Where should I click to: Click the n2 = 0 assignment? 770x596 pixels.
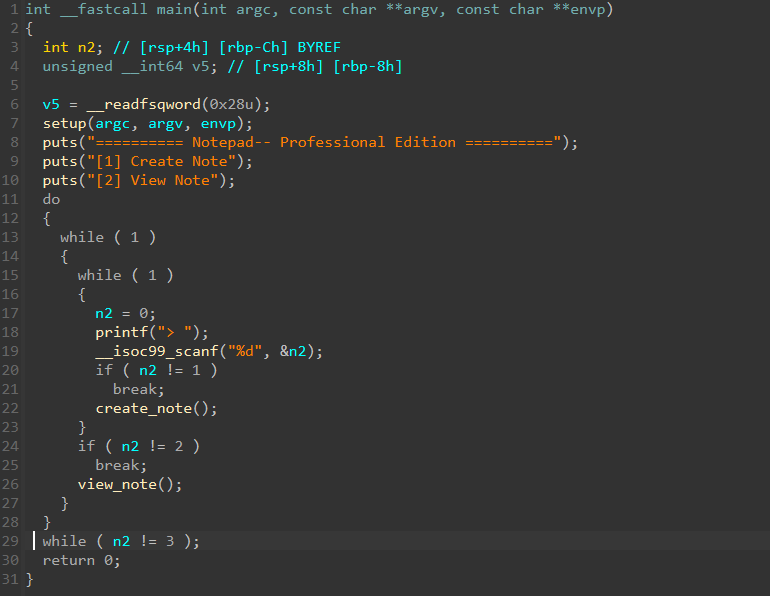(125, 313)
